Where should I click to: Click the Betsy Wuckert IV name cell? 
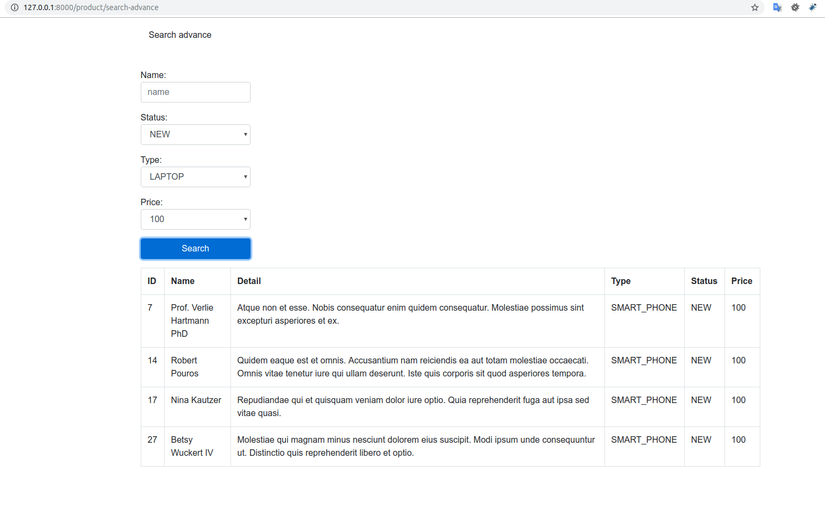click(192, 446)
